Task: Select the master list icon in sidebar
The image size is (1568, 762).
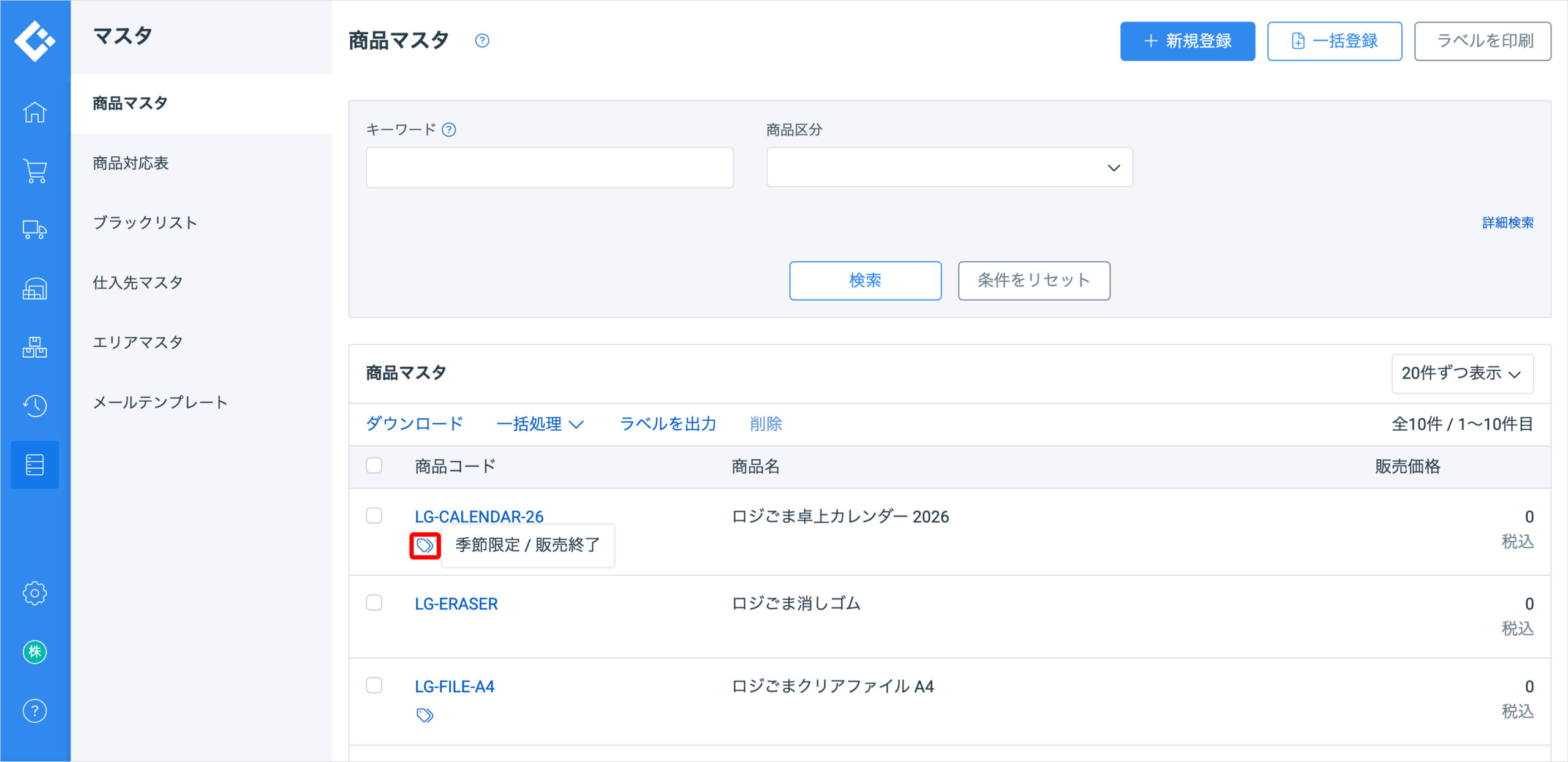Action: pyautogui.click(x=35, y=464)
